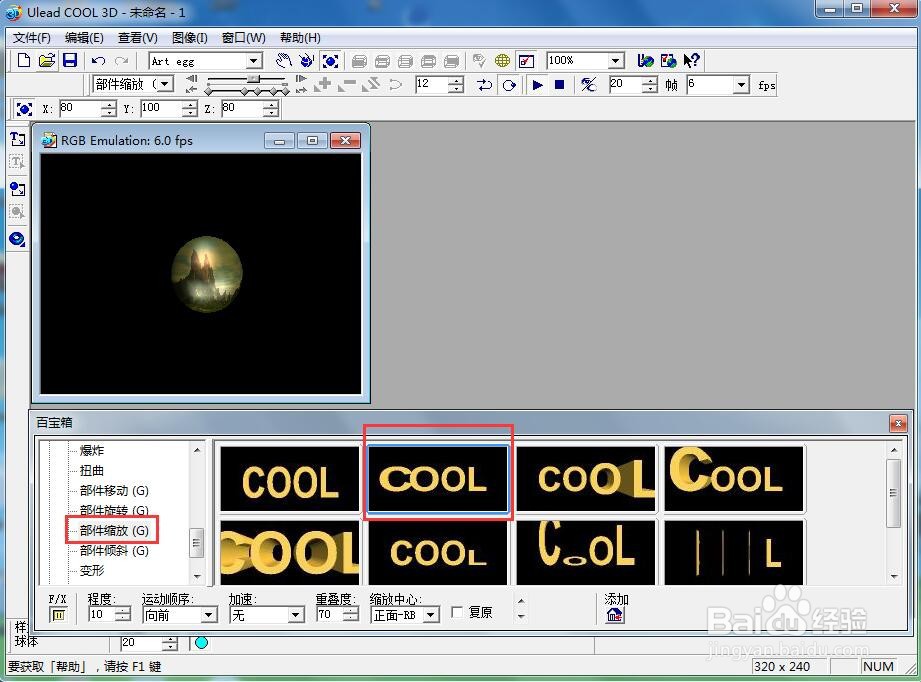Click the timeline keyframe slider thumb

point(254,78)
